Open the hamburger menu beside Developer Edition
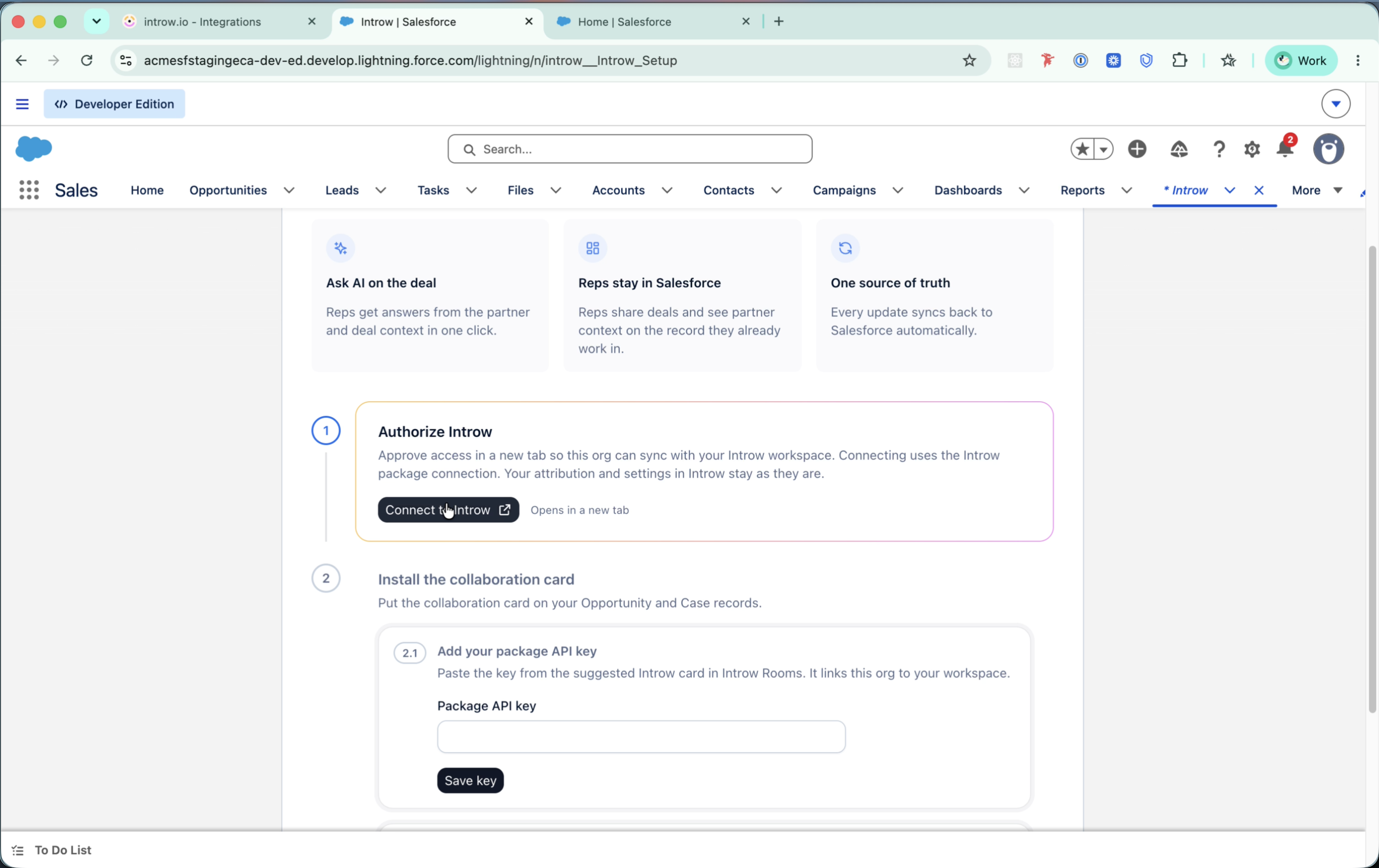The width and height of the screenshot is (1379, 868). coord(22,104)
